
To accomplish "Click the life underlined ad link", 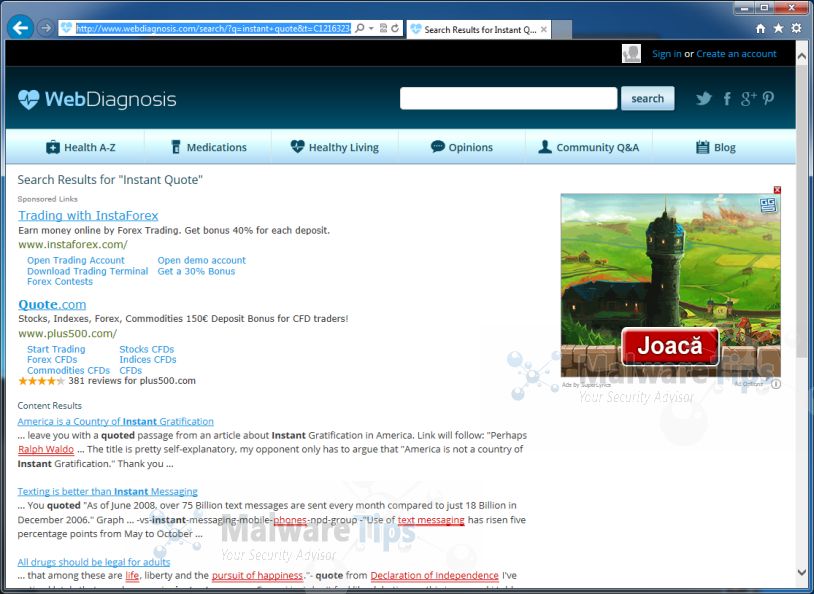I will pyautogui.click(x=132, y=575).
